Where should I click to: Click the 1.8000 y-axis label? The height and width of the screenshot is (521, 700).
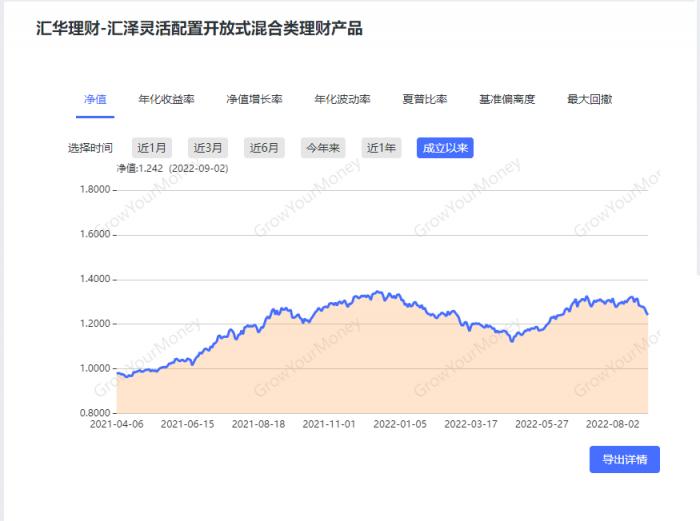point(95,189)
